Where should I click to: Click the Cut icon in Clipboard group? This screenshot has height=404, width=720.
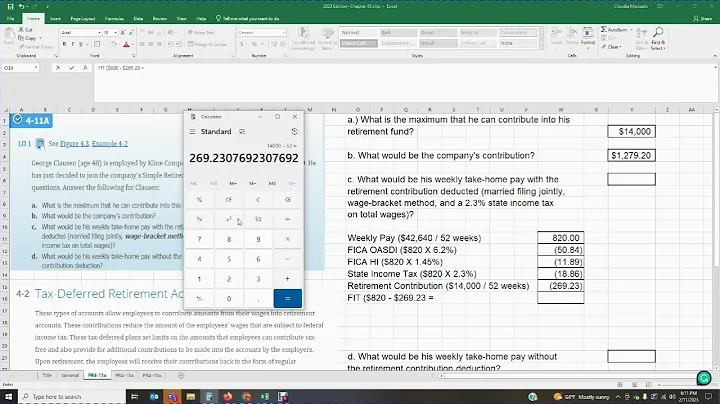(x=22, y=29)
